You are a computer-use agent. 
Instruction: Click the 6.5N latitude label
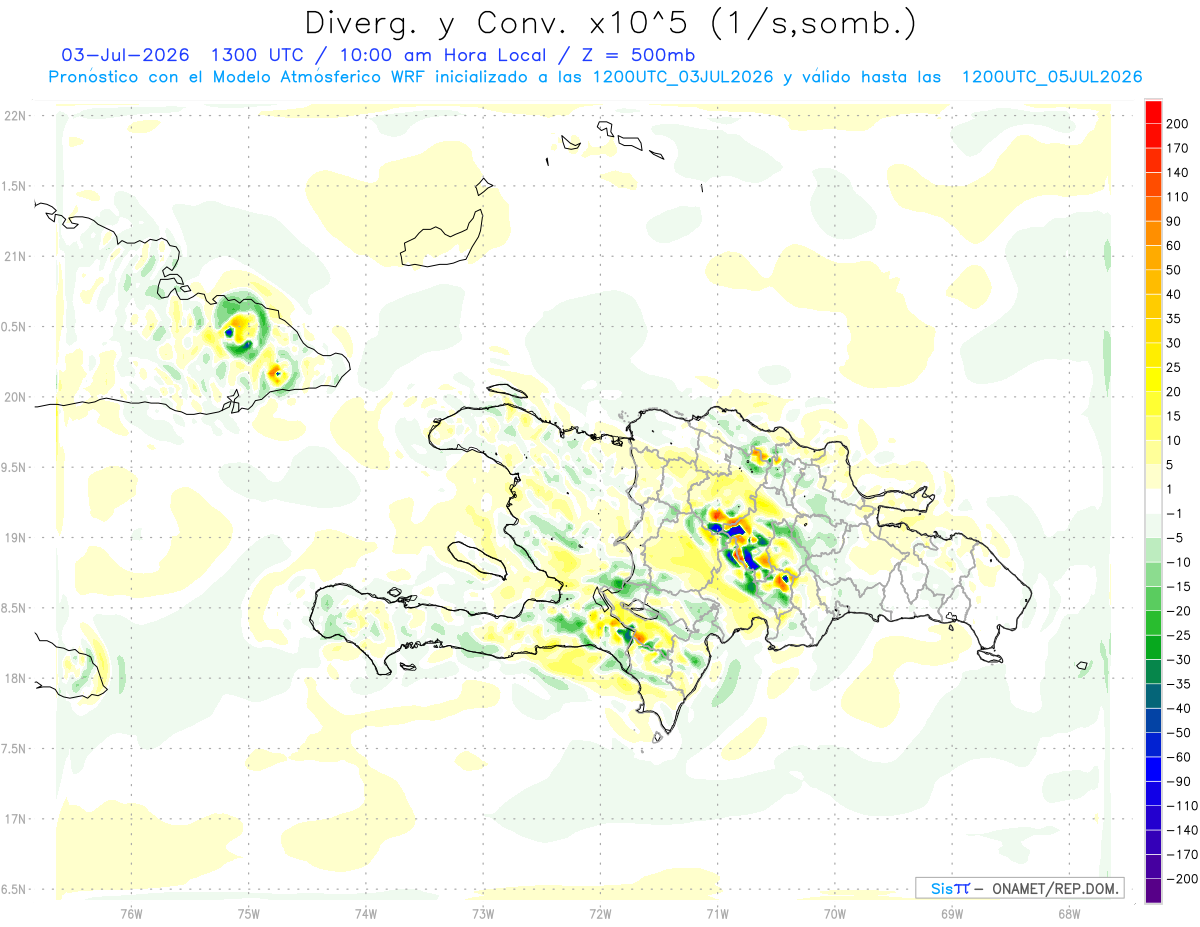pos(15,889)
